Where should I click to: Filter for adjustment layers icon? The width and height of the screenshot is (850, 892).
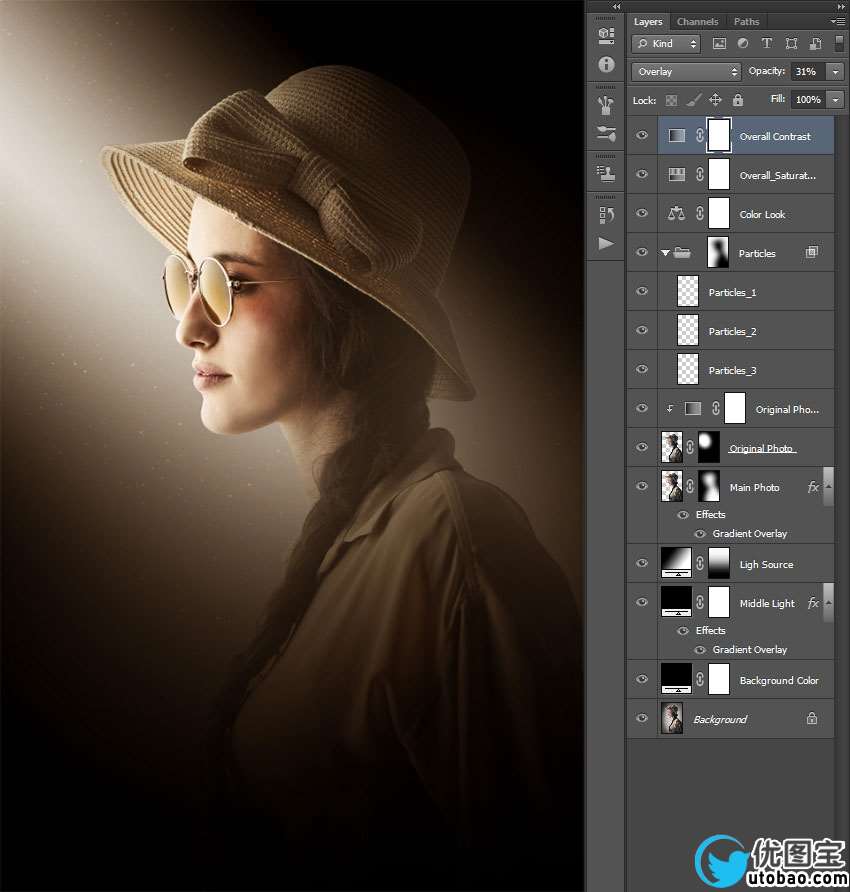click(743, 44)
